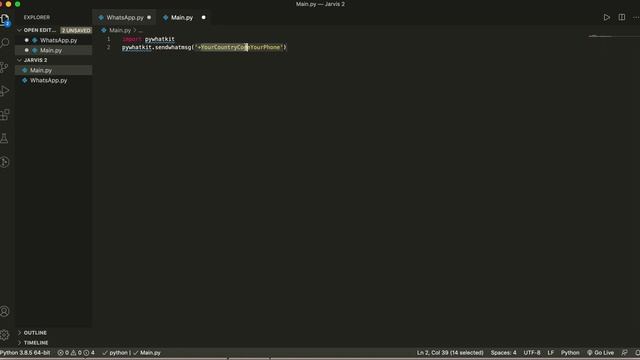Viewport: 640px width, 360px height.
Task: Select Main.py under Open Editors
Action: (x=51, y=50)
